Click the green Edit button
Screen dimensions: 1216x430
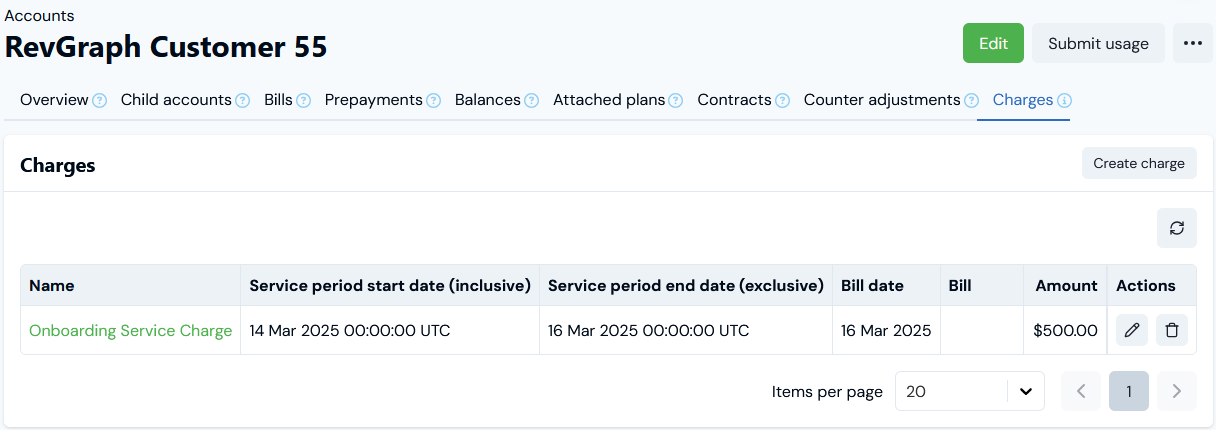(x=993, y=44)
